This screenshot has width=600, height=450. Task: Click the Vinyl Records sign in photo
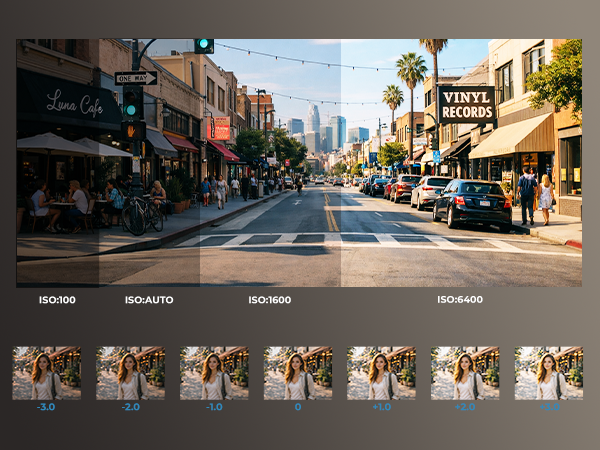click(467, 105)
